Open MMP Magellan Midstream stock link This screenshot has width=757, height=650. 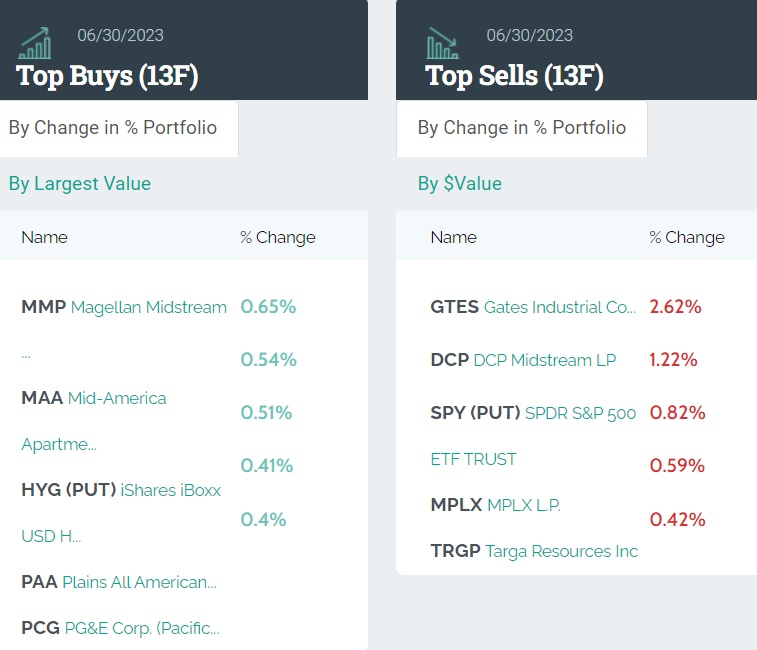click(124, 307)
